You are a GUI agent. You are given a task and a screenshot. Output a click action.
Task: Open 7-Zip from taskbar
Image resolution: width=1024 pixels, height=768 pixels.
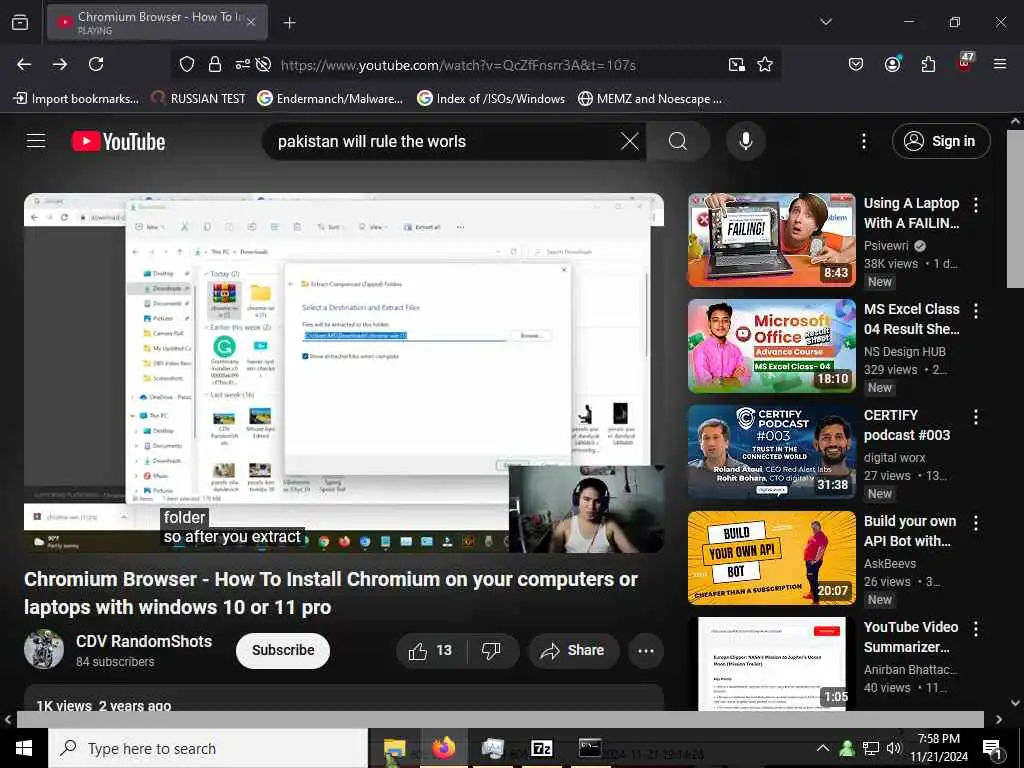(541, 748)
